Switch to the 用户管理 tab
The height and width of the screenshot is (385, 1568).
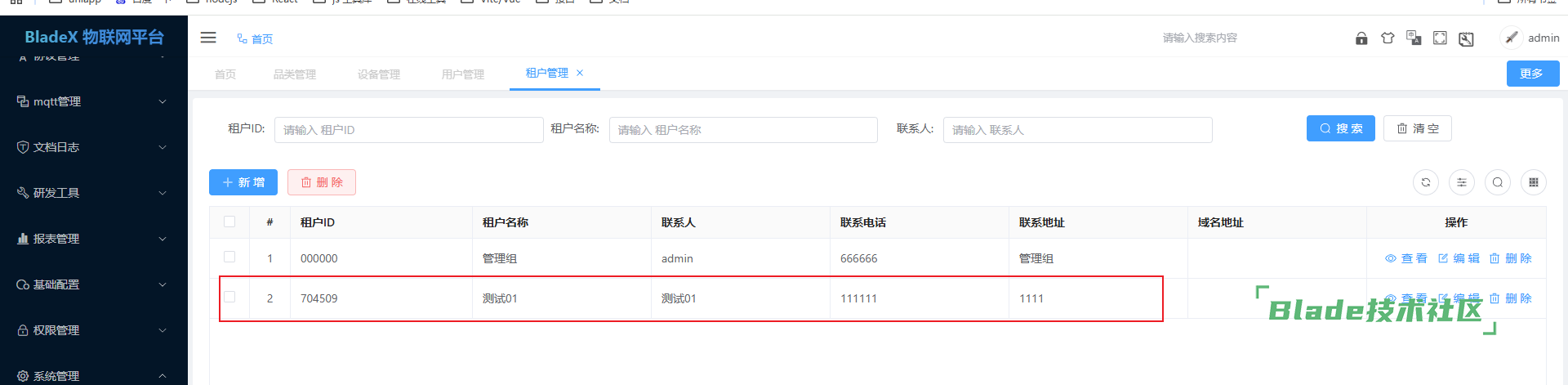click(463, 74)
